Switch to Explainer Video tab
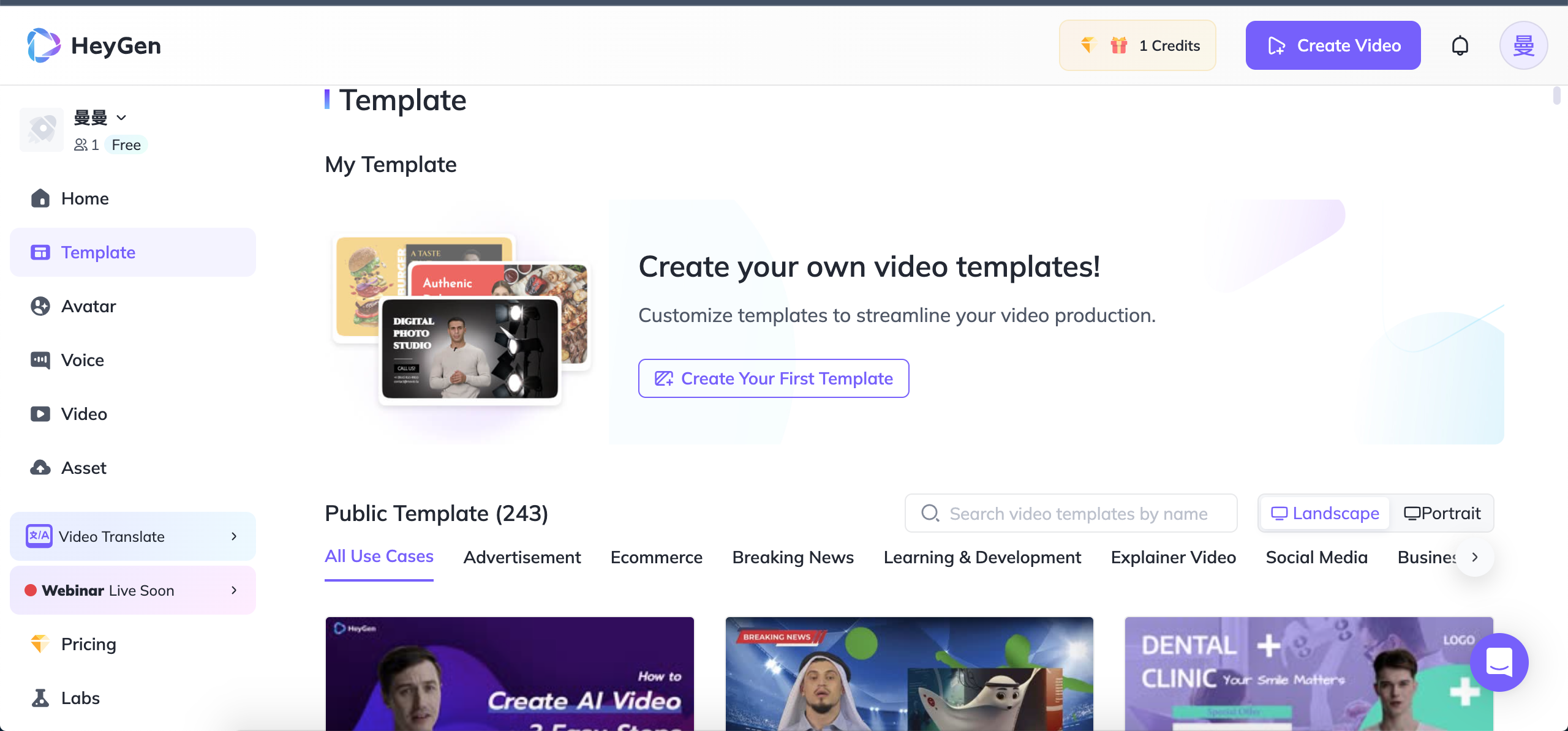Screen dimensions: 1568x731 coord(1174,557)
